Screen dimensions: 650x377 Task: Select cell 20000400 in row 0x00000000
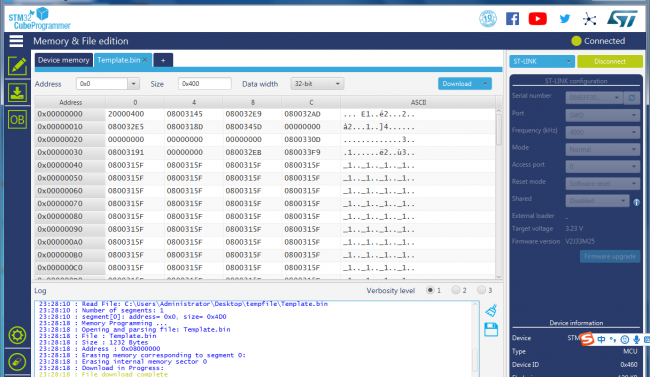pos(126,114)
